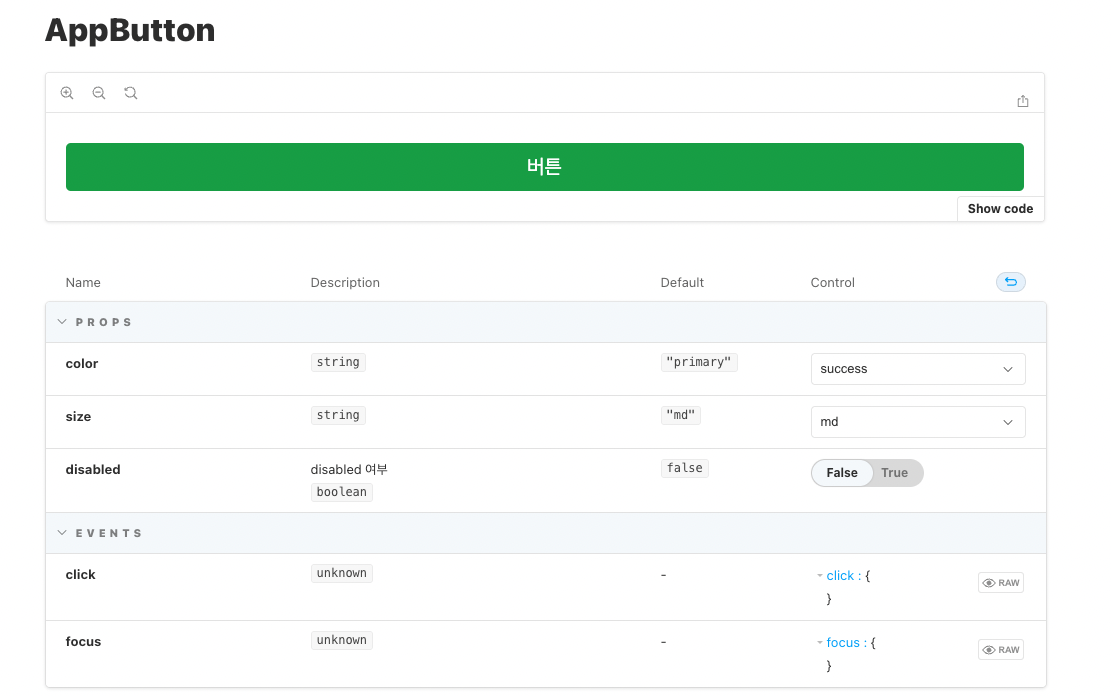Click string type tag in color row

click(x=338, y=362)
